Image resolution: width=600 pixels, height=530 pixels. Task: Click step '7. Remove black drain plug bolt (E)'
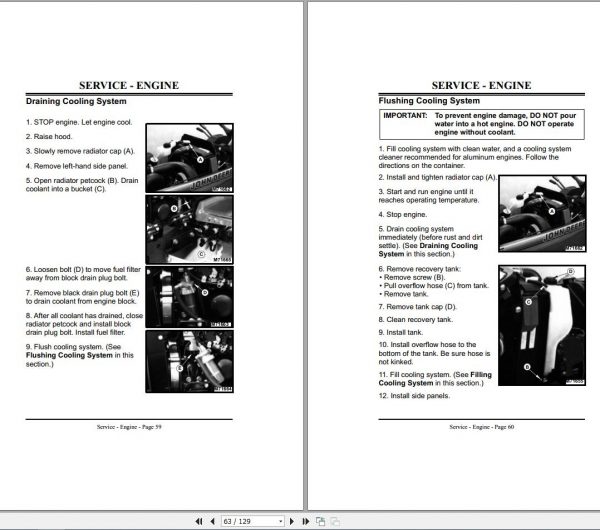[83, 297]
